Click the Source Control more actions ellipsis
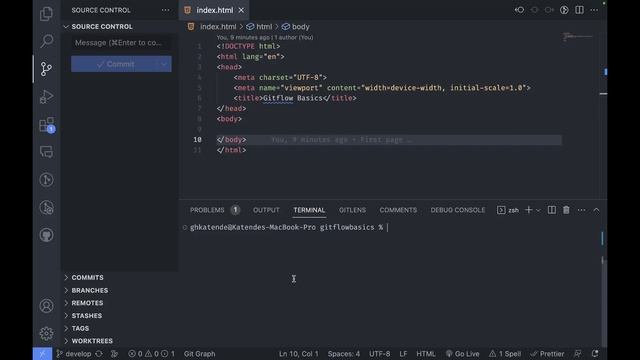 tap(165, 10)
